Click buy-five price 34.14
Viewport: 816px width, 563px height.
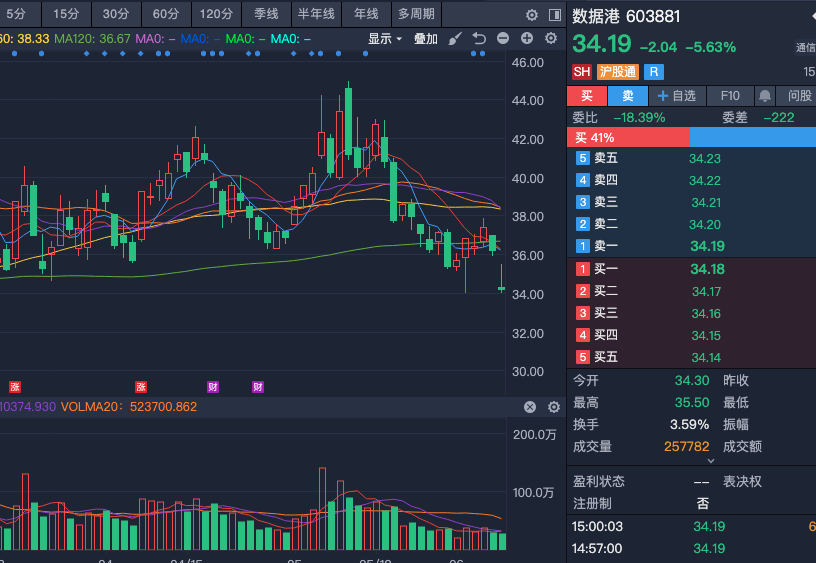click(706, 357)
